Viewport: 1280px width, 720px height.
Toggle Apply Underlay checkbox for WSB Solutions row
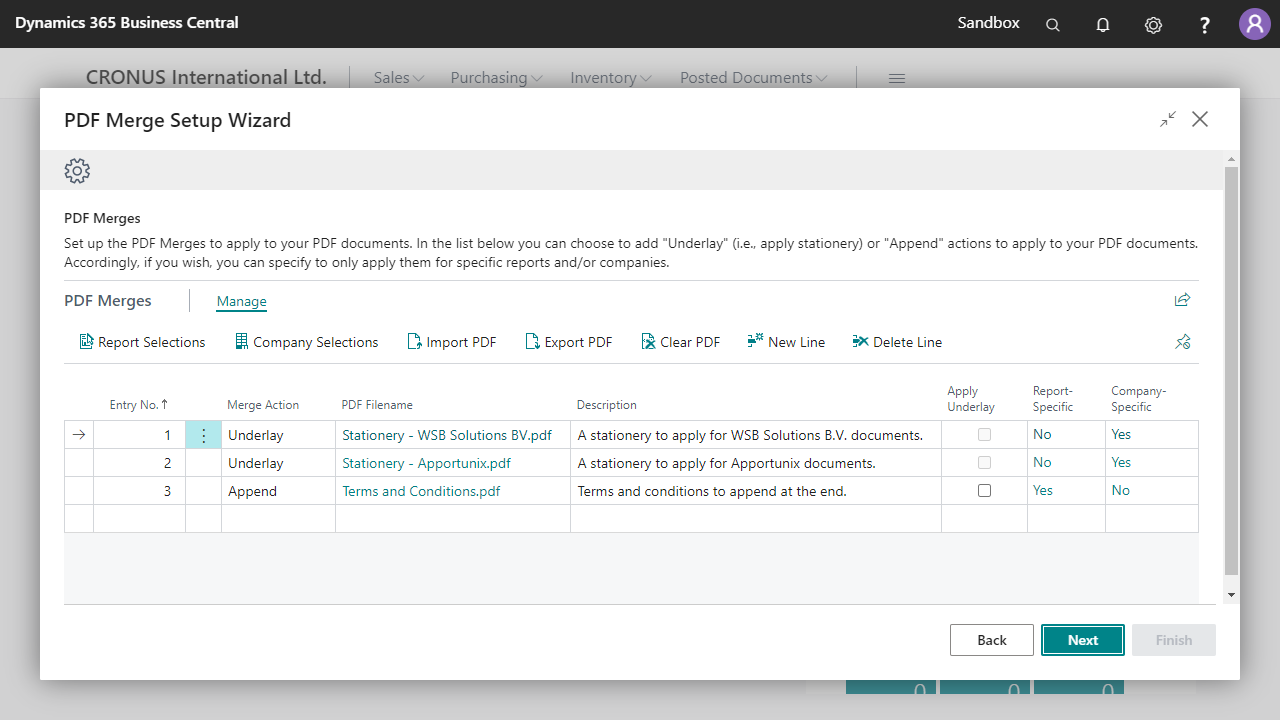point(984,435)
